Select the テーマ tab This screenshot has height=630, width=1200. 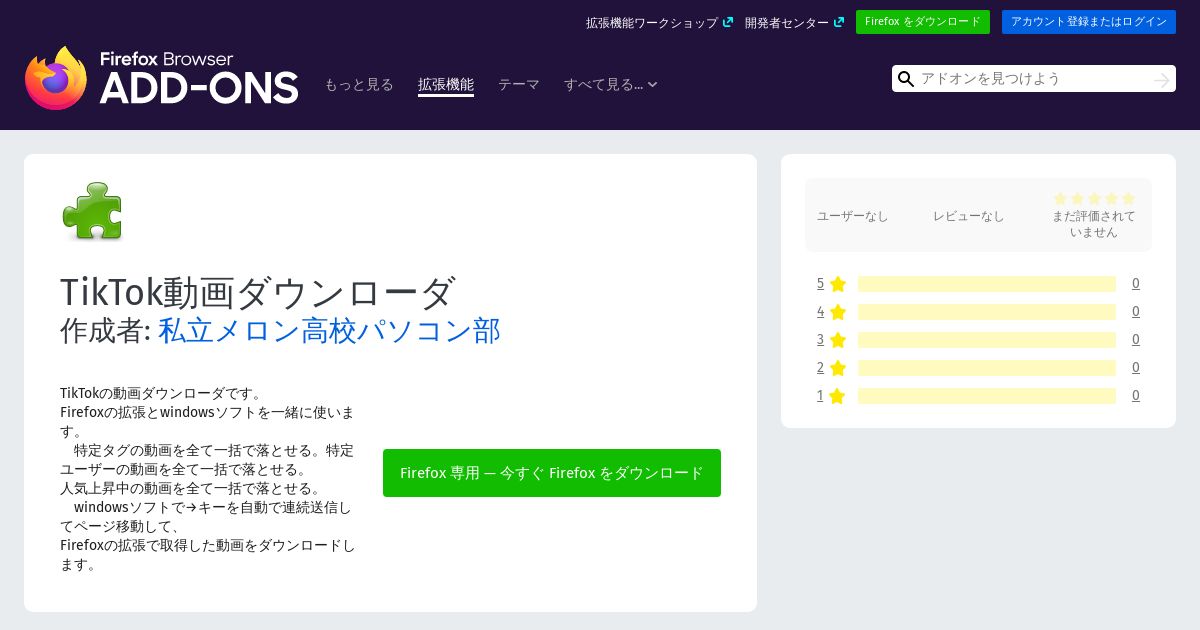click(x=519, y=85)
